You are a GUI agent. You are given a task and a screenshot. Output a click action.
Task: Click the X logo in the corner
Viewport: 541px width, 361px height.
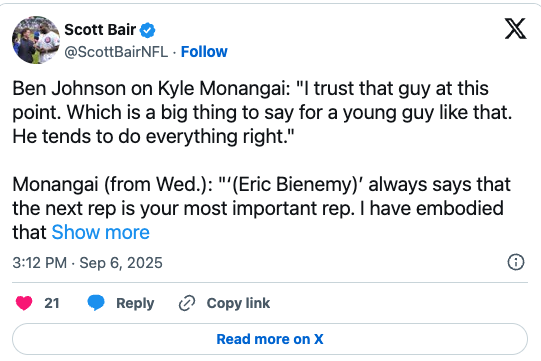click(515, 29)
